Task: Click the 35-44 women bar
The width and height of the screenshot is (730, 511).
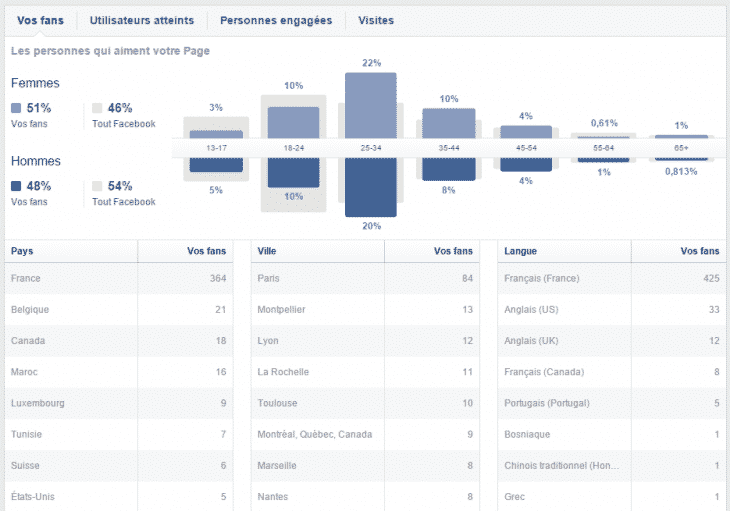Action: [x=449, y=121]
